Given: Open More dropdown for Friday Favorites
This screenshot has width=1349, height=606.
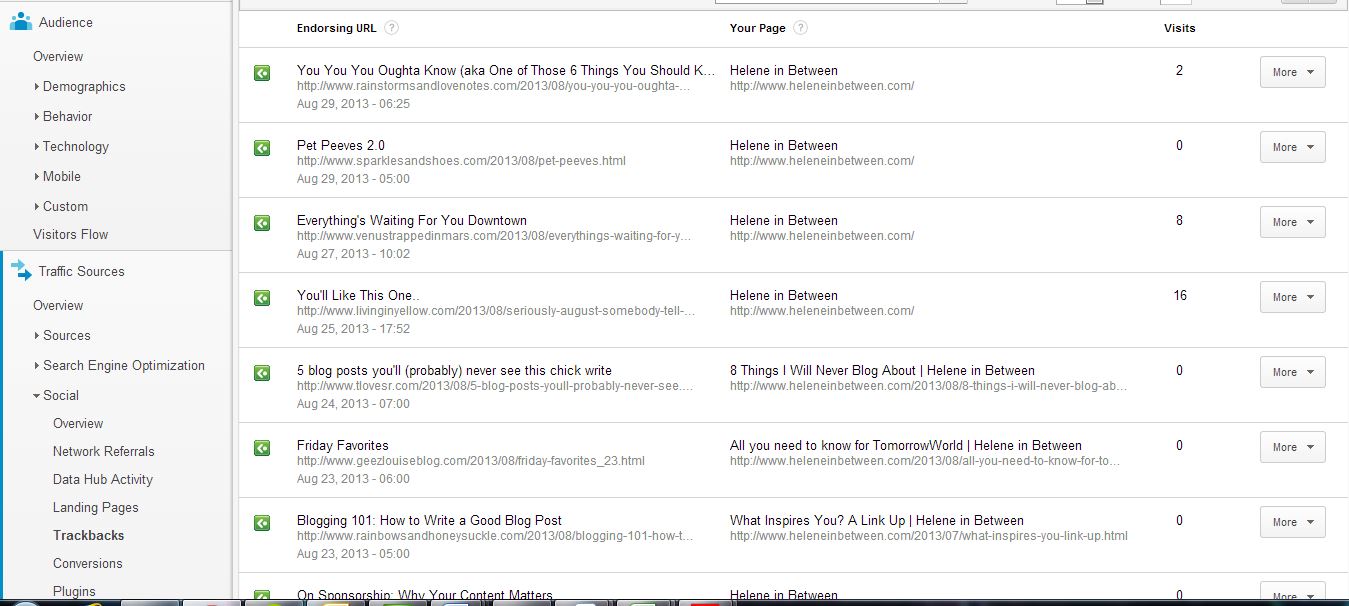Looking at the screenshot, I should tap(1292, 447).
